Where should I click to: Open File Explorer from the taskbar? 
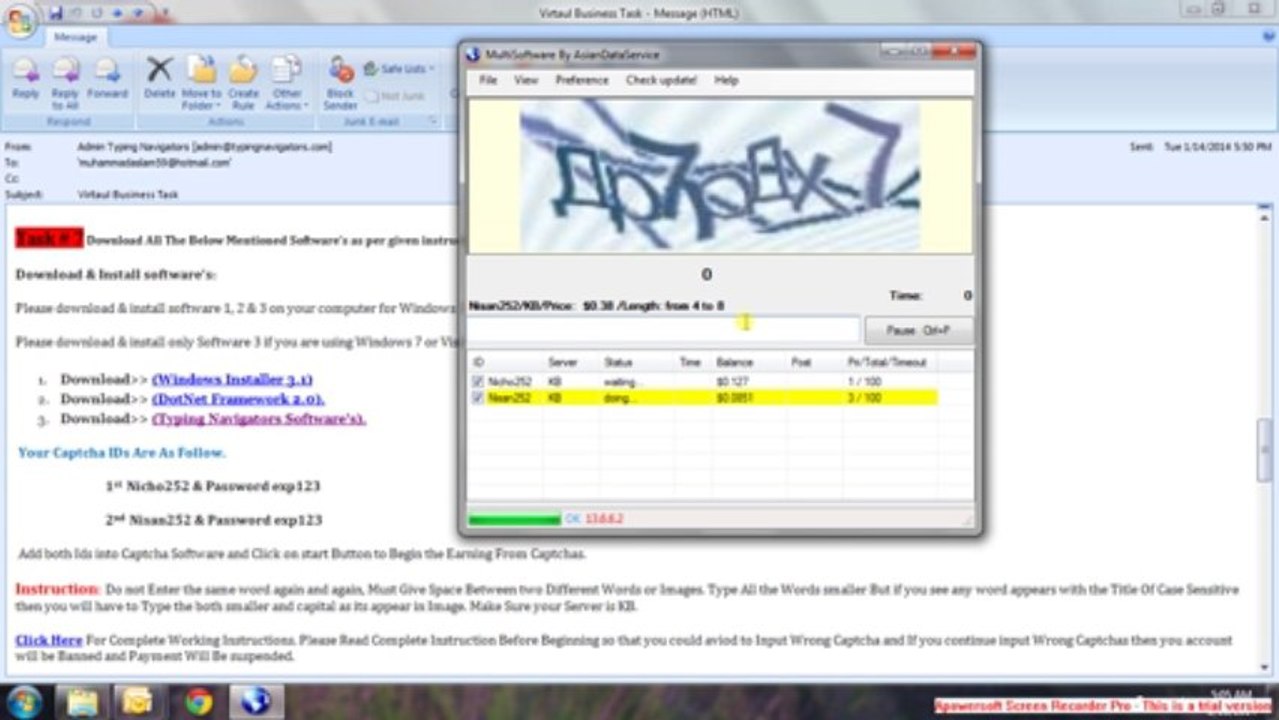[x=83, y=701]
